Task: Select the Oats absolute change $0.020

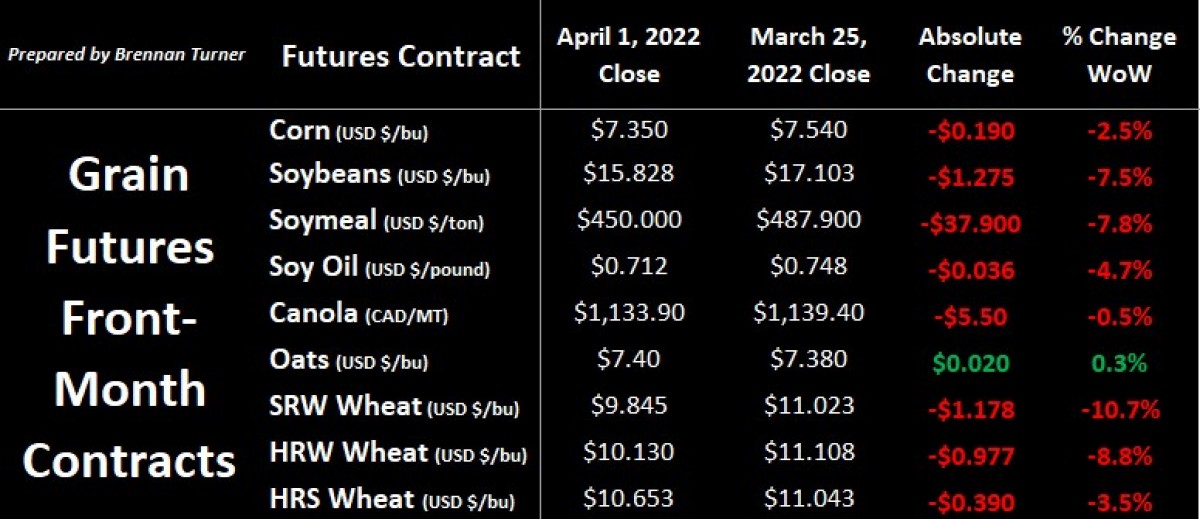Action: pos(969,363)
